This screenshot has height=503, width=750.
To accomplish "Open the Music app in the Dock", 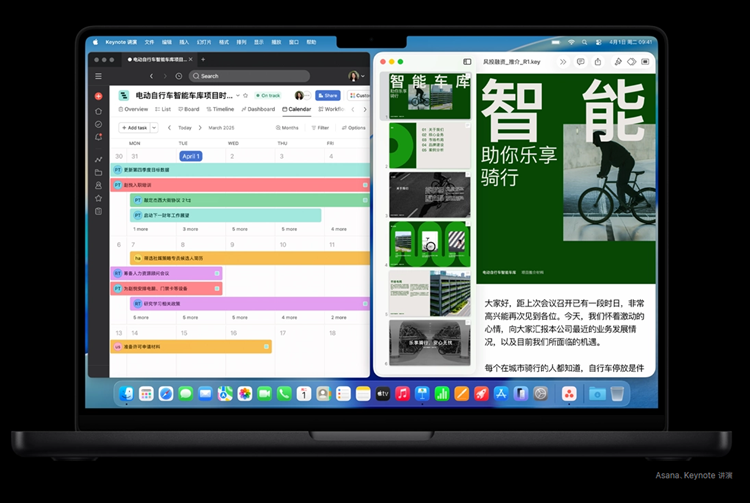I will (402, 394).
